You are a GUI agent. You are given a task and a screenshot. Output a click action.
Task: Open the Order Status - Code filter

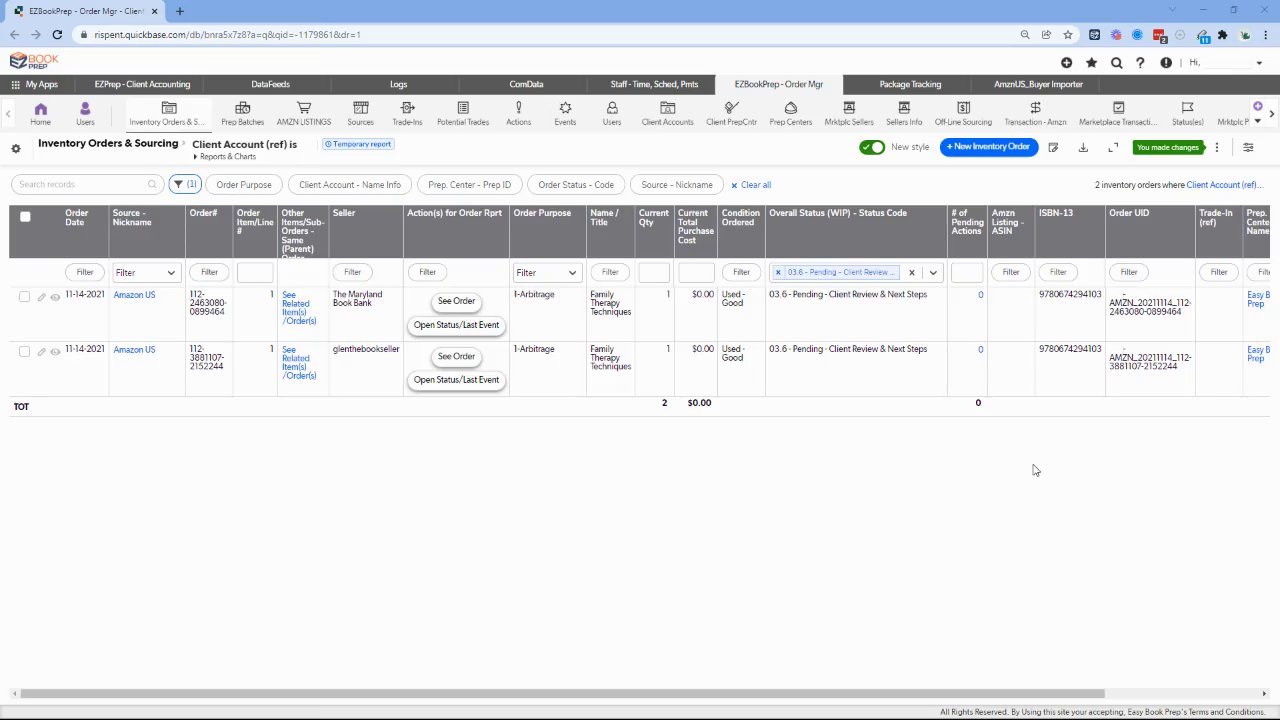576,185
